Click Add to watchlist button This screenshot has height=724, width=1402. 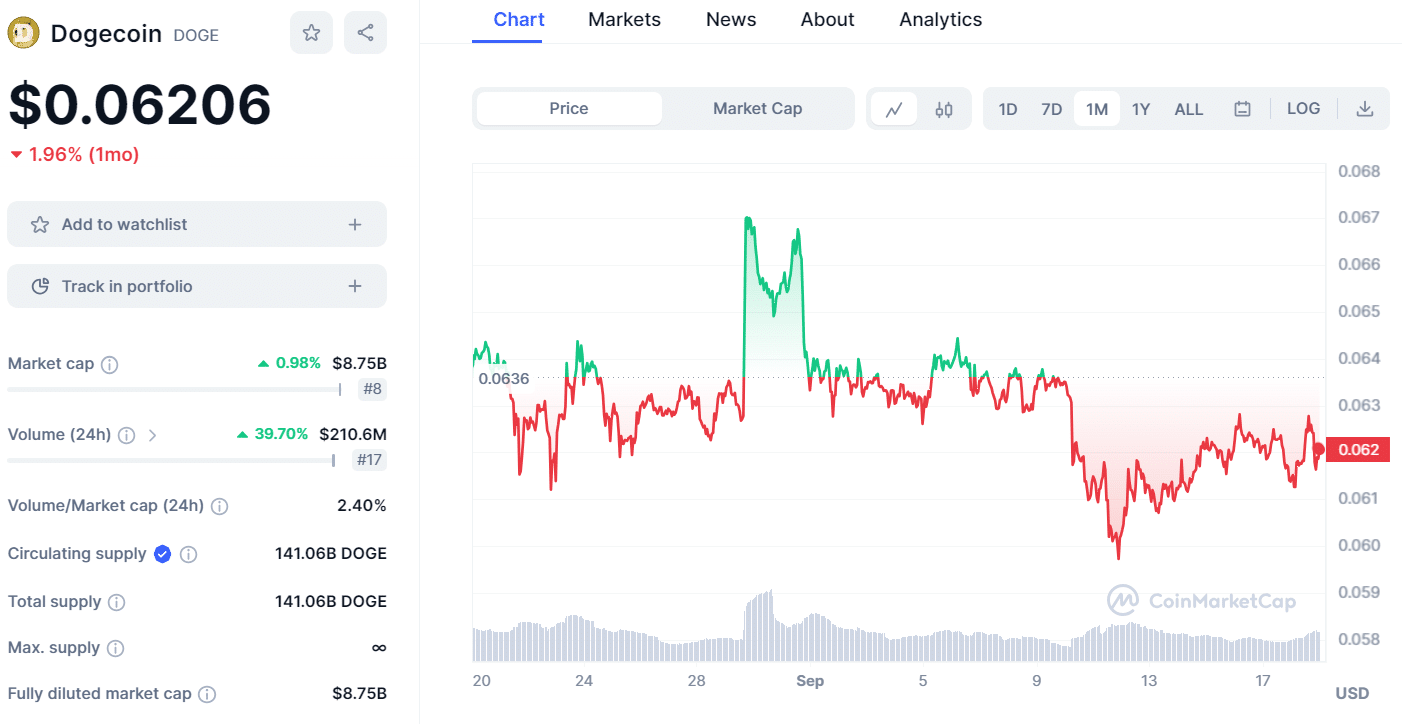coord(197,224)
